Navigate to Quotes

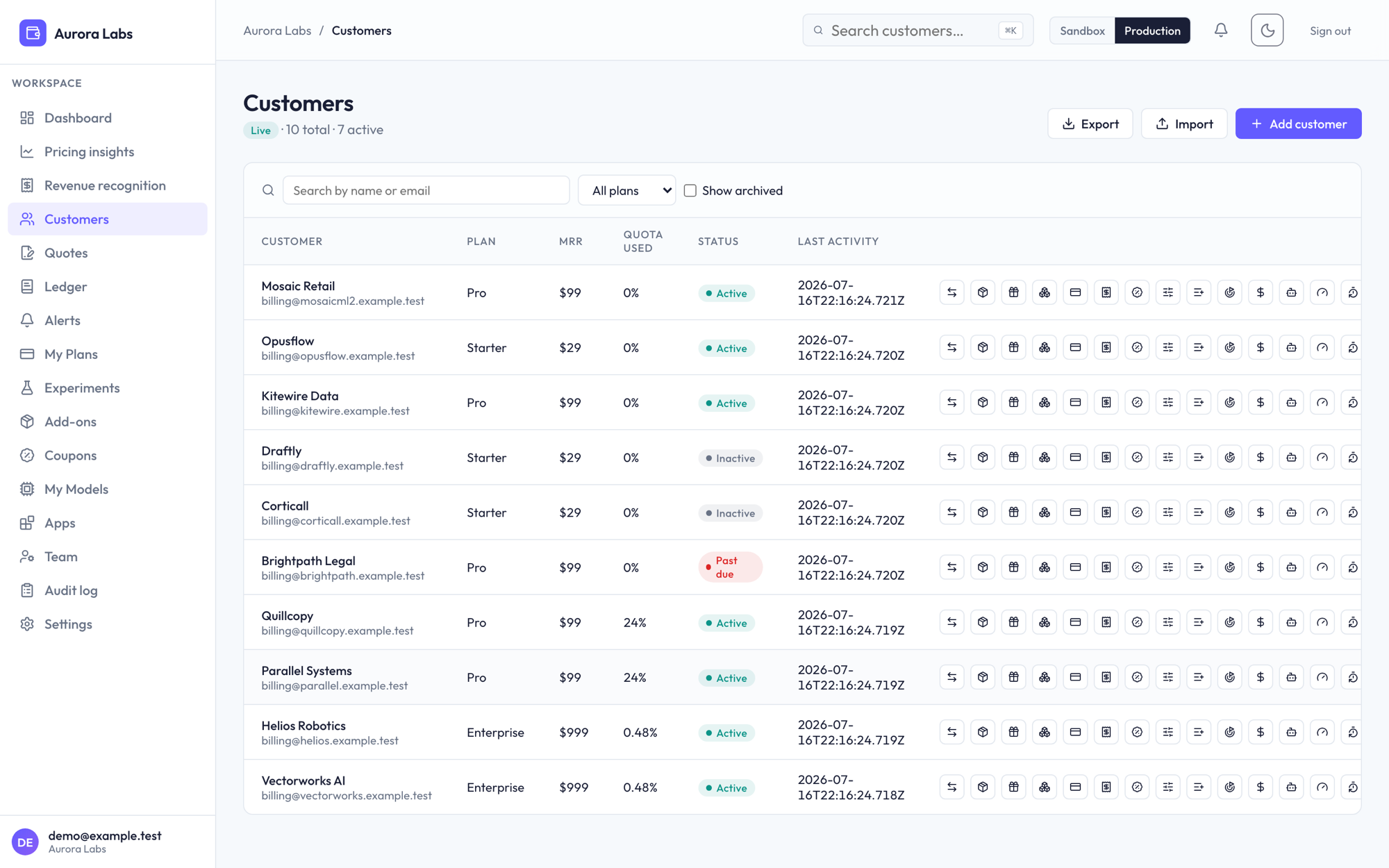[108, 253]
